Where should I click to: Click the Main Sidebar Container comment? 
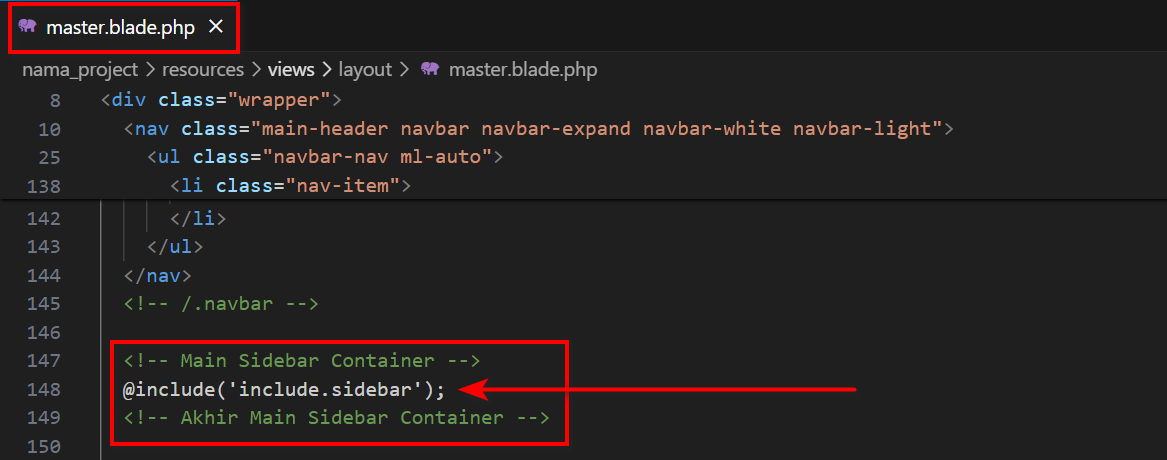[302, 361]
